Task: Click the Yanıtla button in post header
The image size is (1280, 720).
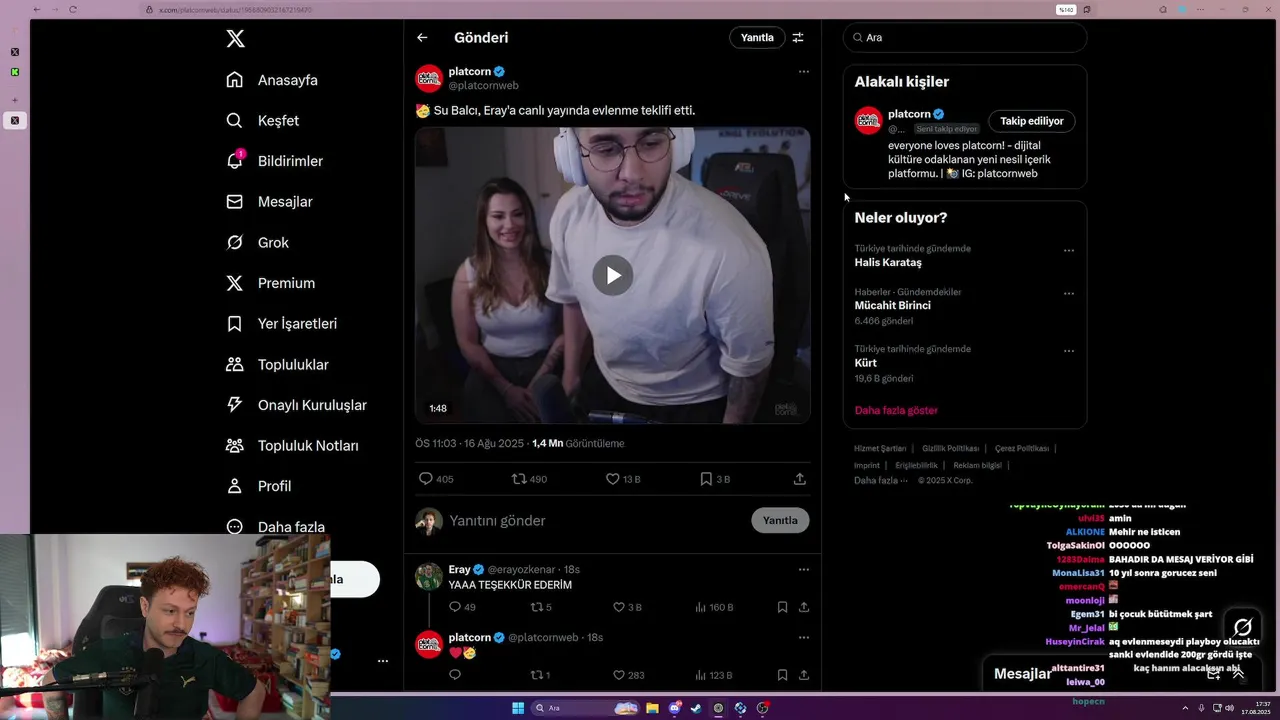Action: 757,38
